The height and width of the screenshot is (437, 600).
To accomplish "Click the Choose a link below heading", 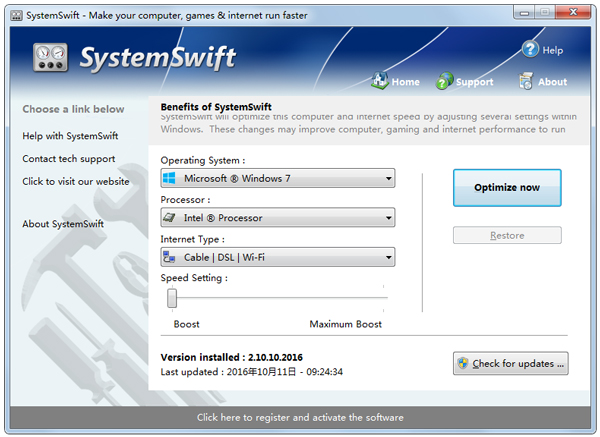I will click(x=73, y=109).
